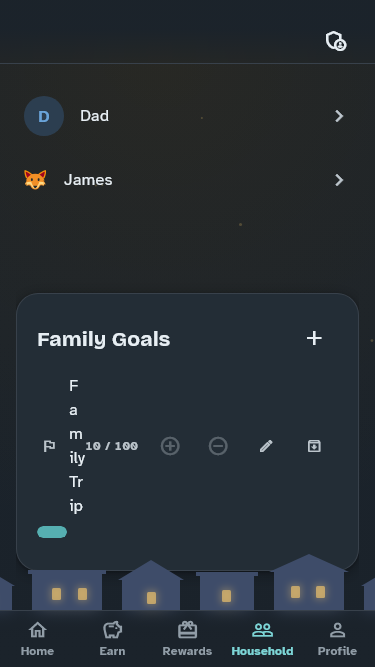Viewport: 375px width, 667px height.
Task: Click Dad's avatar circle
Action: click(x=44, y=116)
